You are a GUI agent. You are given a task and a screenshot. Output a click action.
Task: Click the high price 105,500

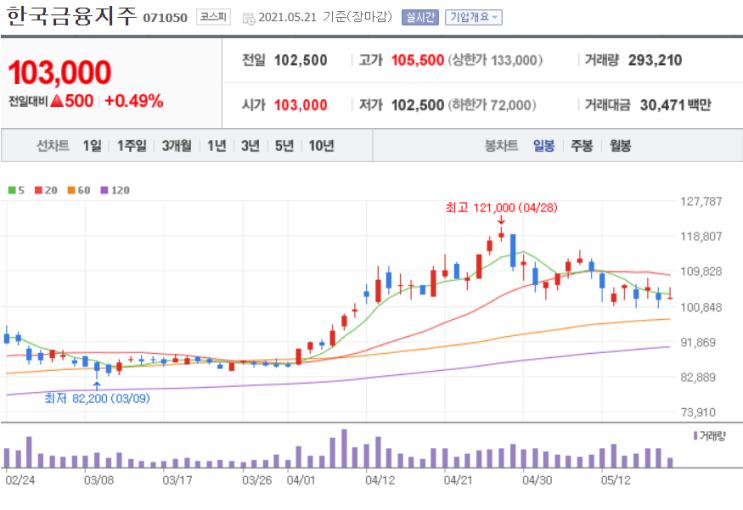417,60
